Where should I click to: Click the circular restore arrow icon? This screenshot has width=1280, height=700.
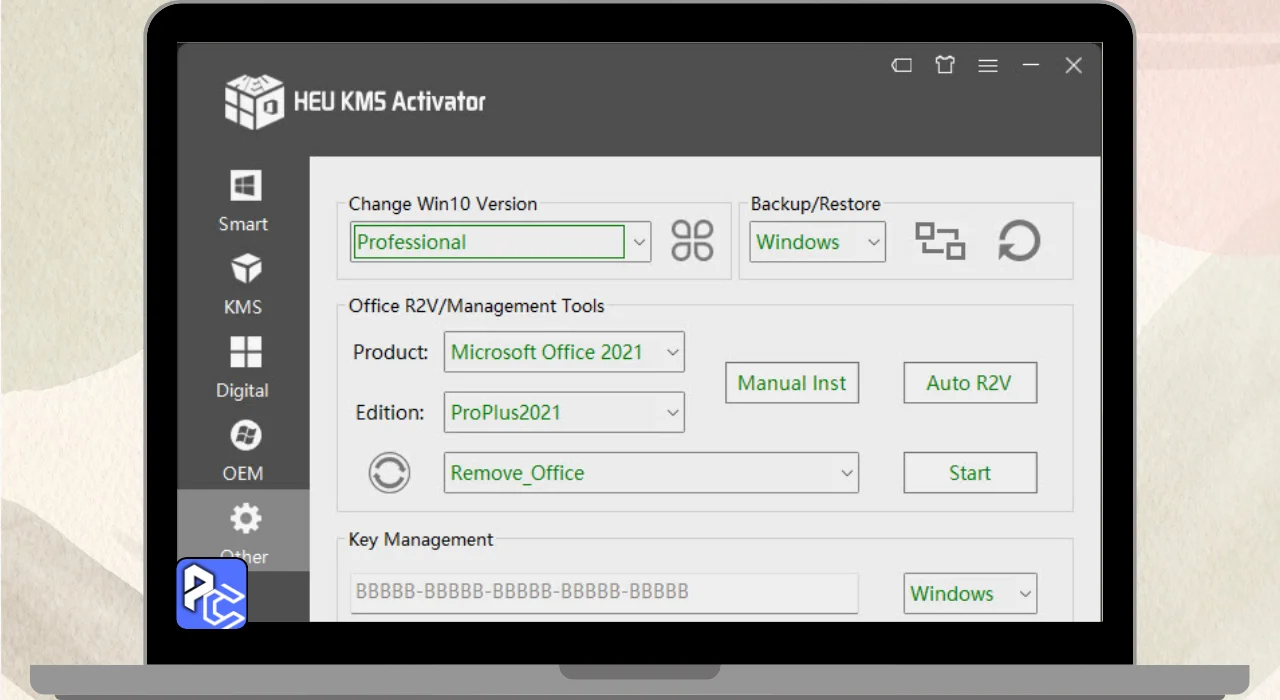coord(1019,241)
